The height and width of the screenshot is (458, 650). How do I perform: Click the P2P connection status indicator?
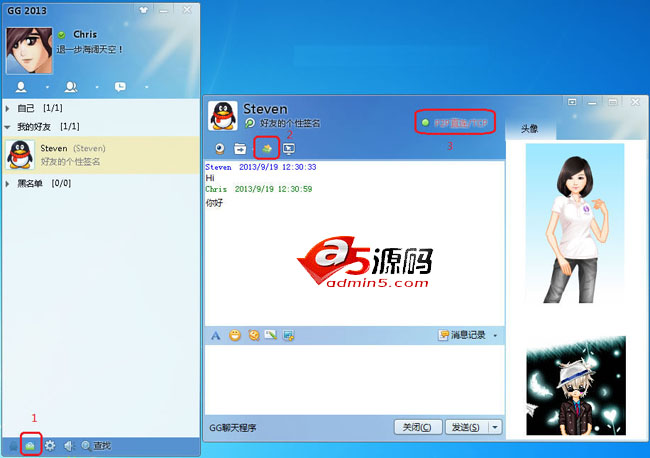click(x=455, y=123)
